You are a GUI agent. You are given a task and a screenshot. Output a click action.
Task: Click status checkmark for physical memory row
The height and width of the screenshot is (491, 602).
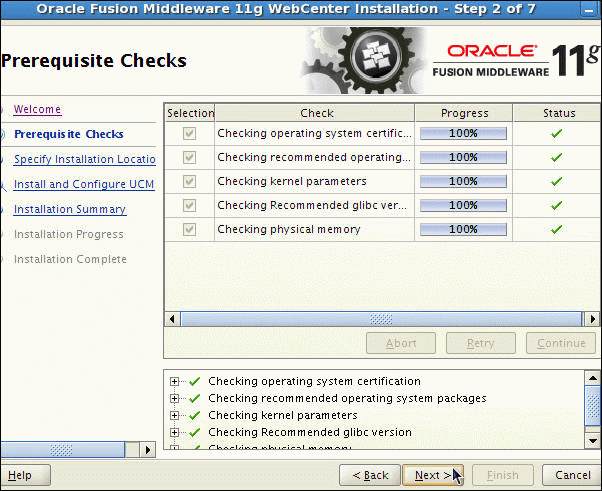[x=556, y=229]
